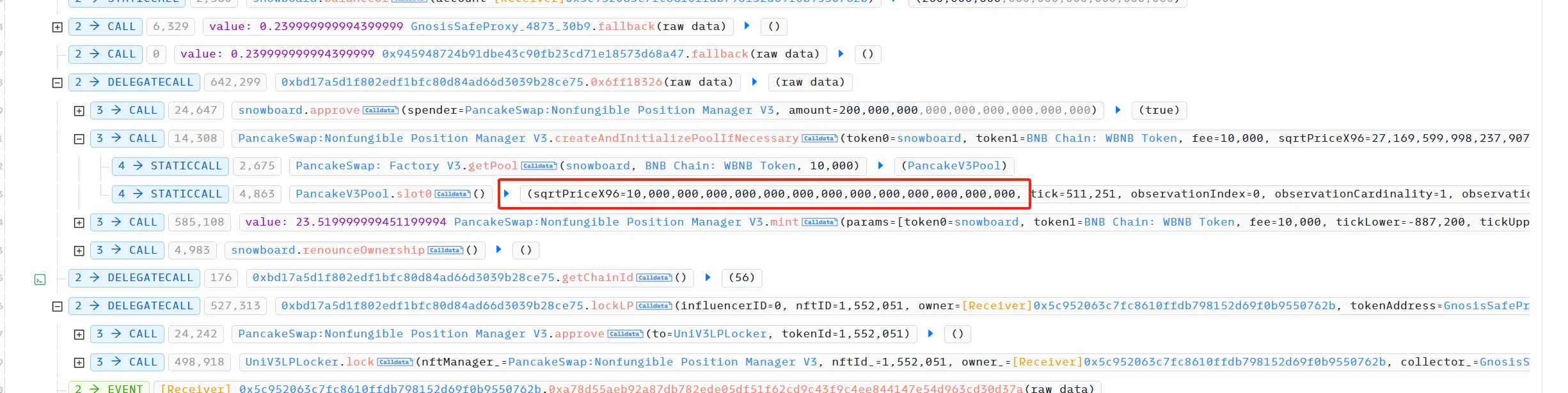The width and height of the screenshot is (1568, 393).
Task: Click the getChainId function name
Action: (598, 278)
